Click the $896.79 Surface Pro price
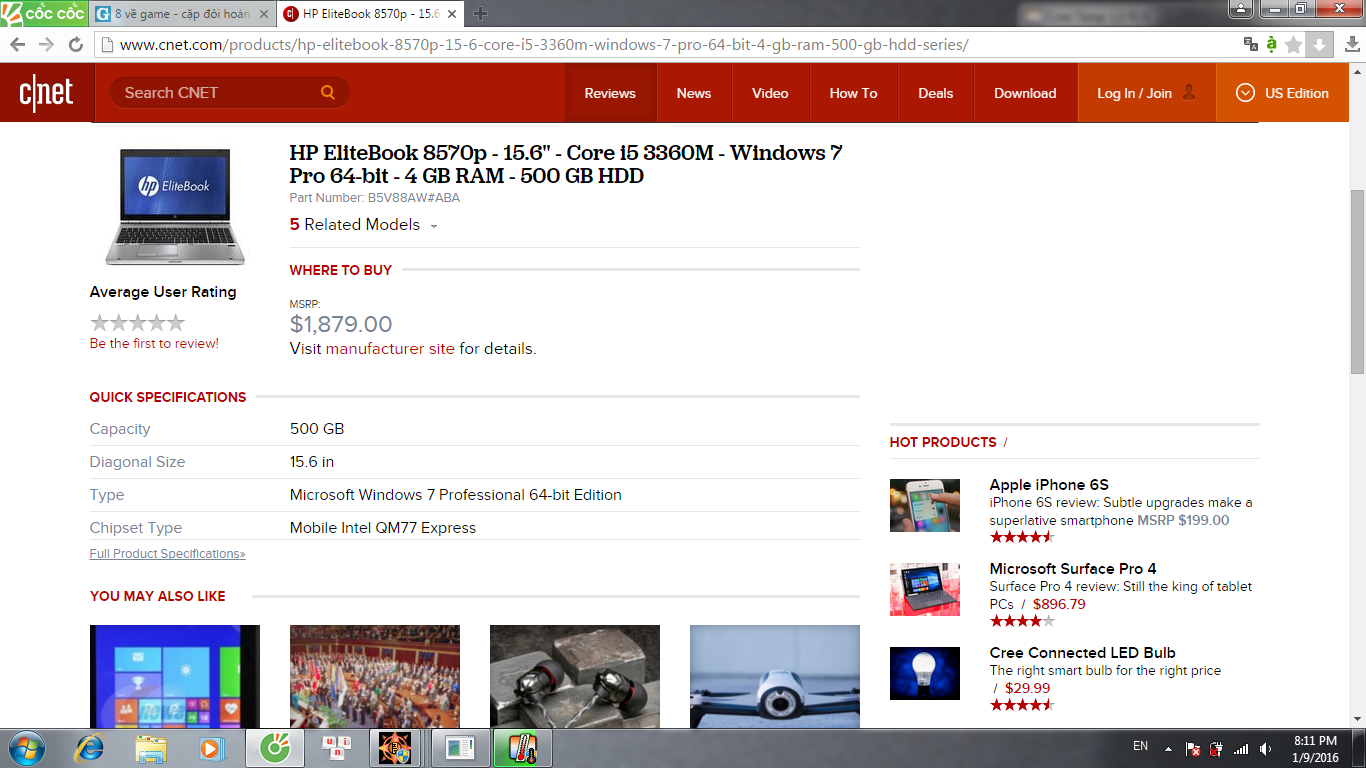Screen dimensions: 1366x768 point(1059,604)
